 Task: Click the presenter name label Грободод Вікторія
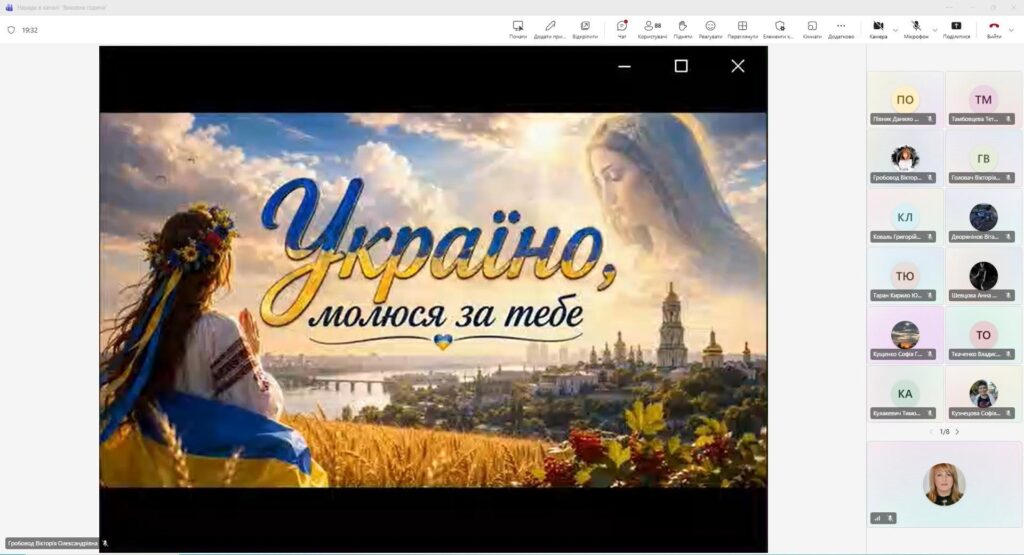[x=52, y=543]
